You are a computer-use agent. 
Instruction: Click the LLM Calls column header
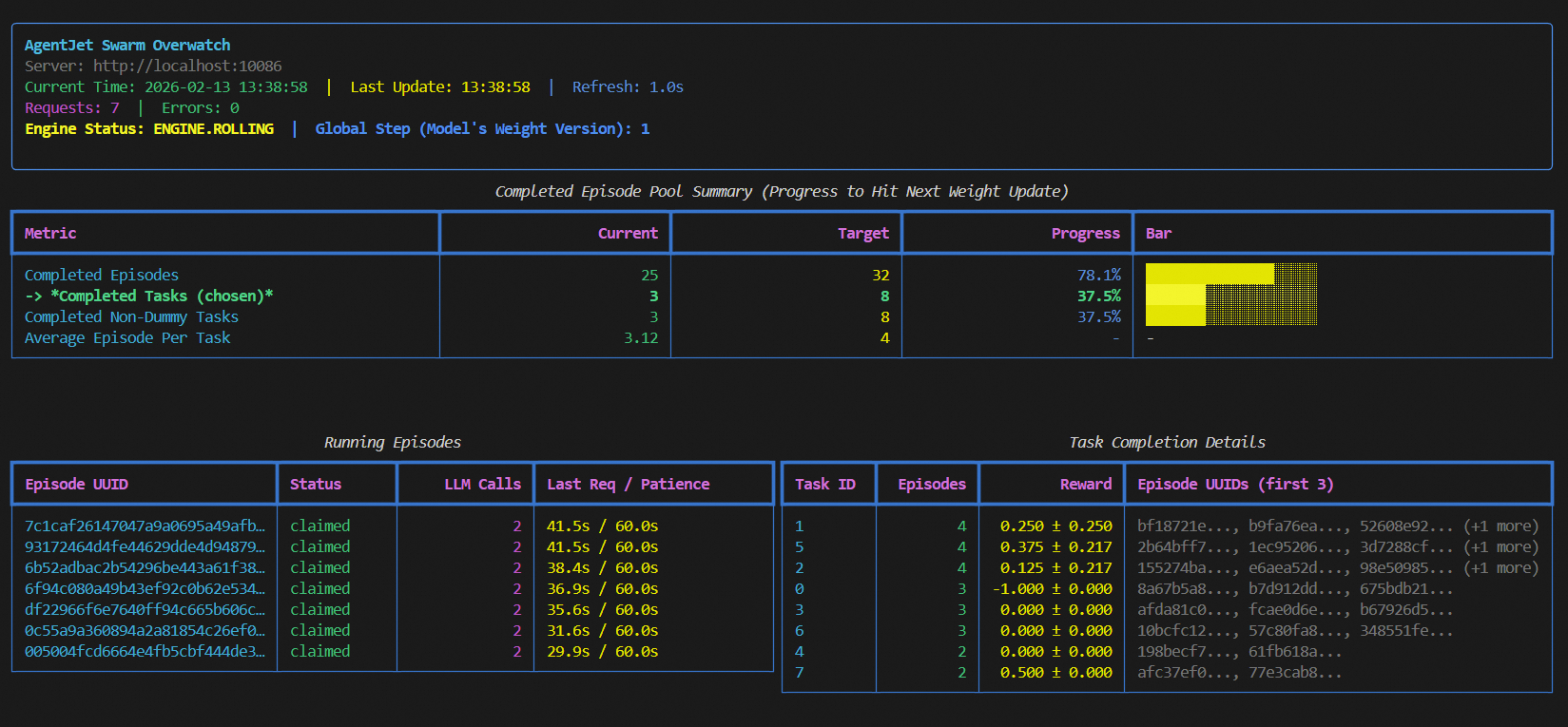(482, 485)
